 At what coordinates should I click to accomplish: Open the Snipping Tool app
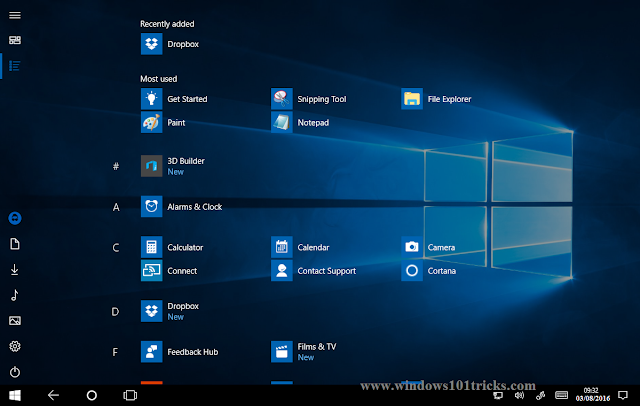309,99
